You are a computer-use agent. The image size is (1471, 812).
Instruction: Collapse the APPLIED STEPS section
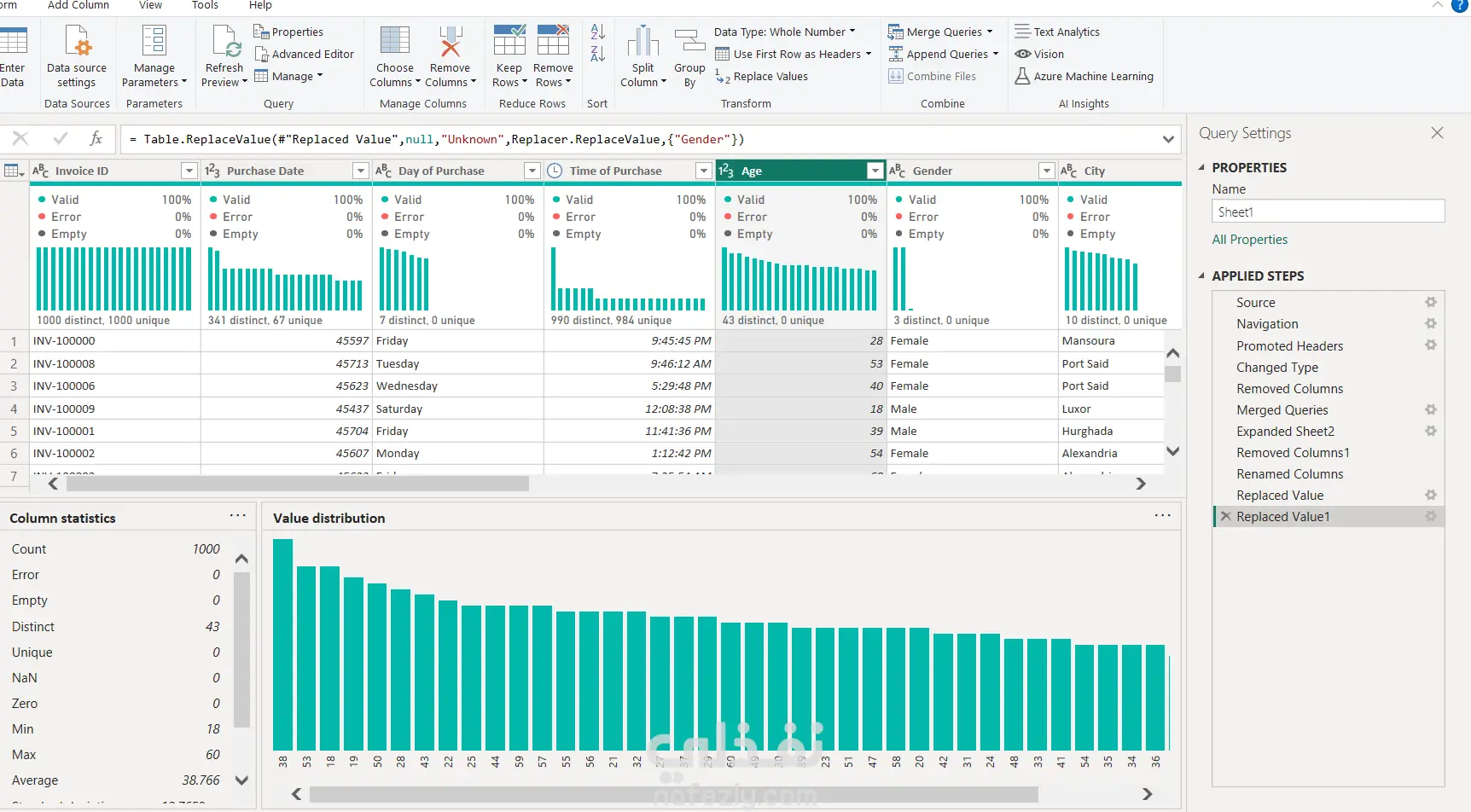[x=1201, y=275]
